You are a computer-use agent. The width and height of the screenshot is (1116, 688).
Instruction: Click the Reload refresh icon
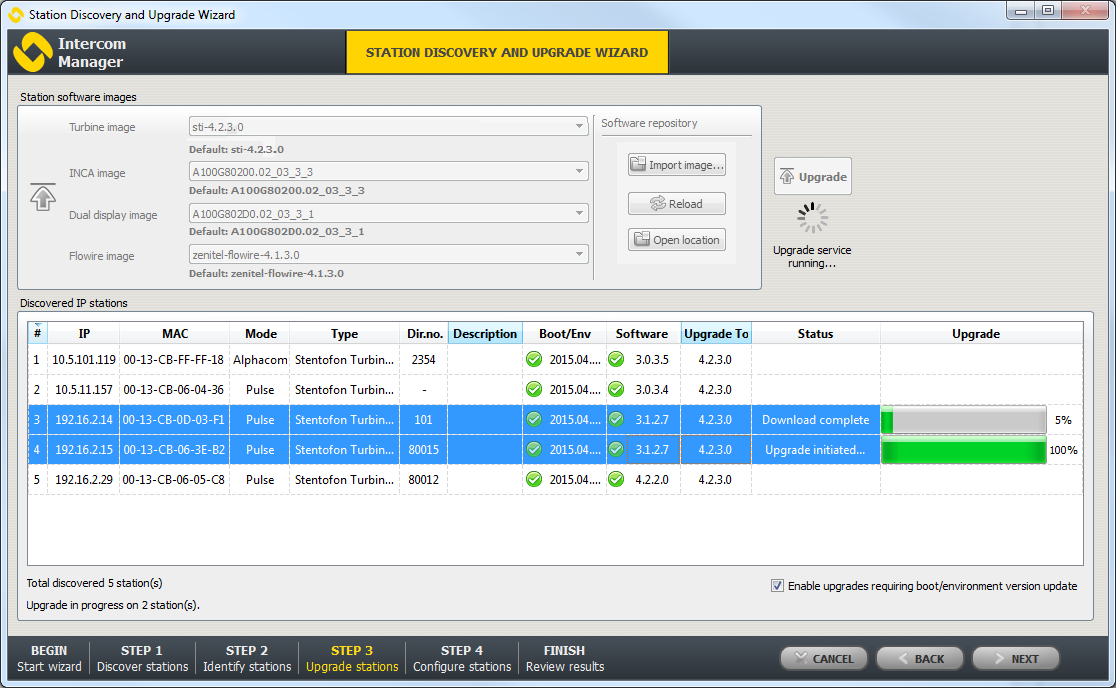click(x=657, y=204)
